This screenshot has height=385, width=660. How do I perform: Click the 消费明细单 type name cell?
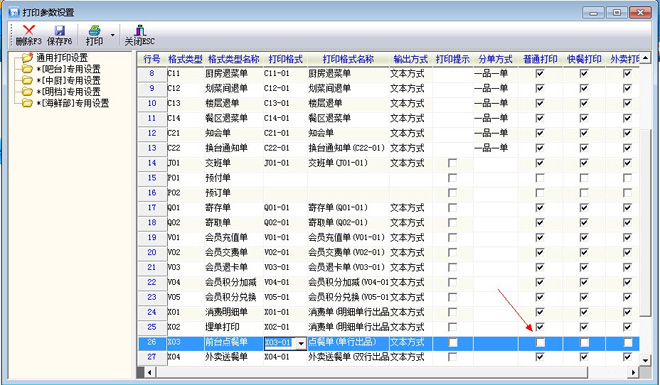tap(234, 312)
